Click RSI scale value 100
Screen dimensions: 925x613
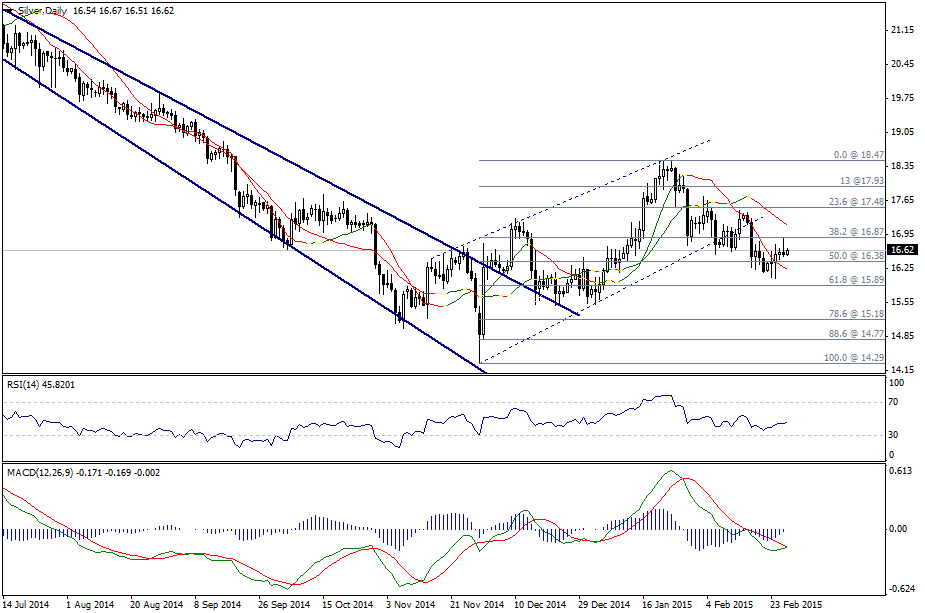coord(896,383)
